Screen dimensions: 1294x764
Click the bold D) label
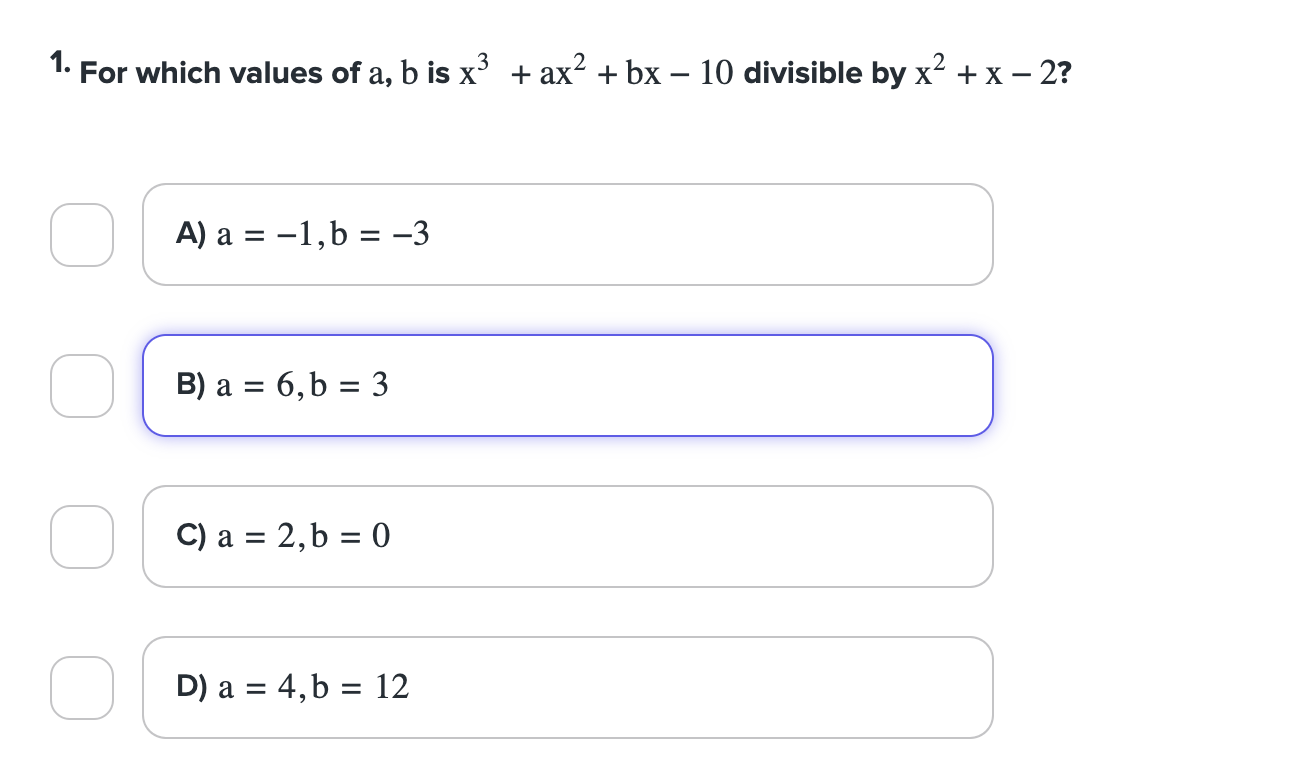pyautogui.click(x=192, y=687)
